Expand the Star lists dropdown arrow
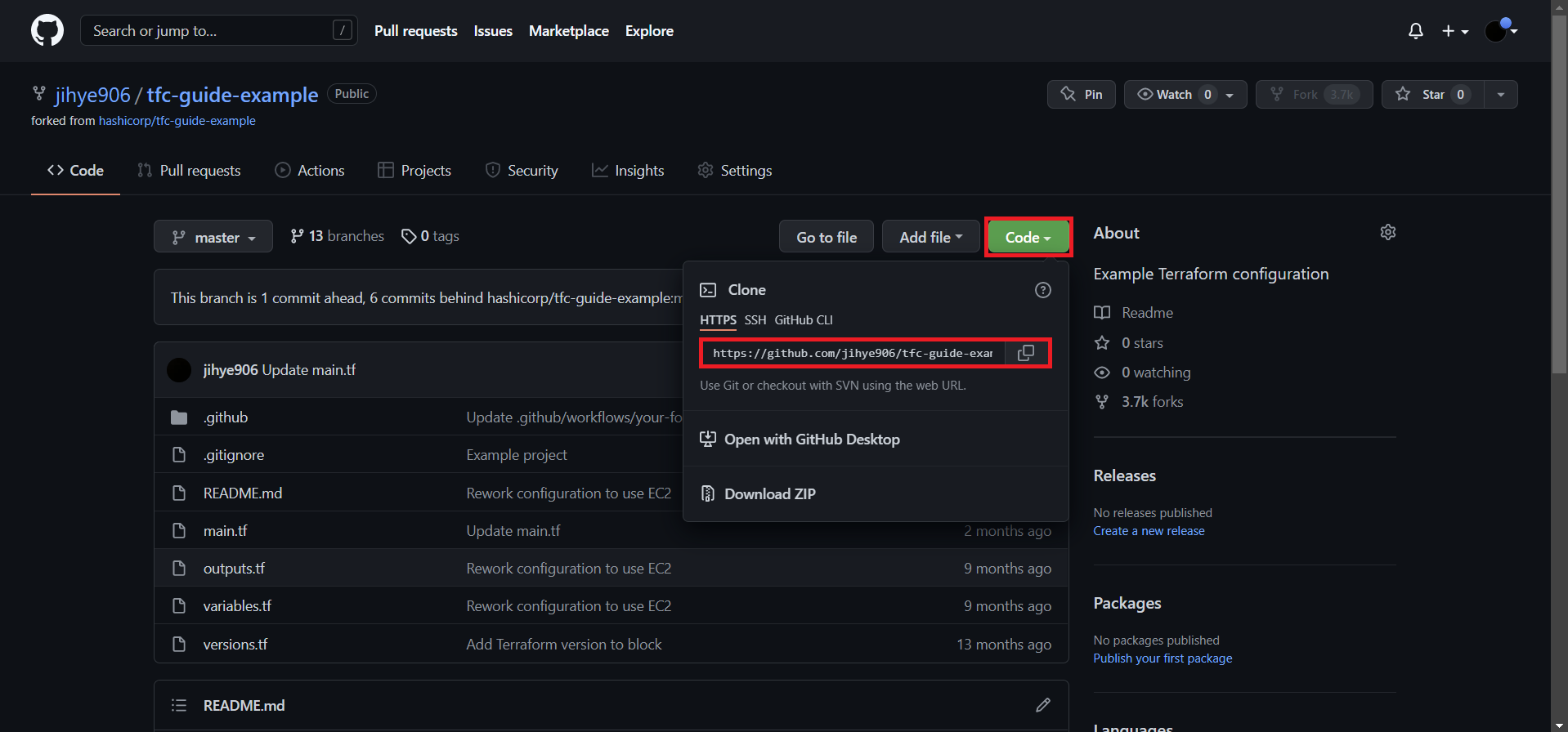Image resolution: width=1568 pixels, height=732 pixels. 1501,95
